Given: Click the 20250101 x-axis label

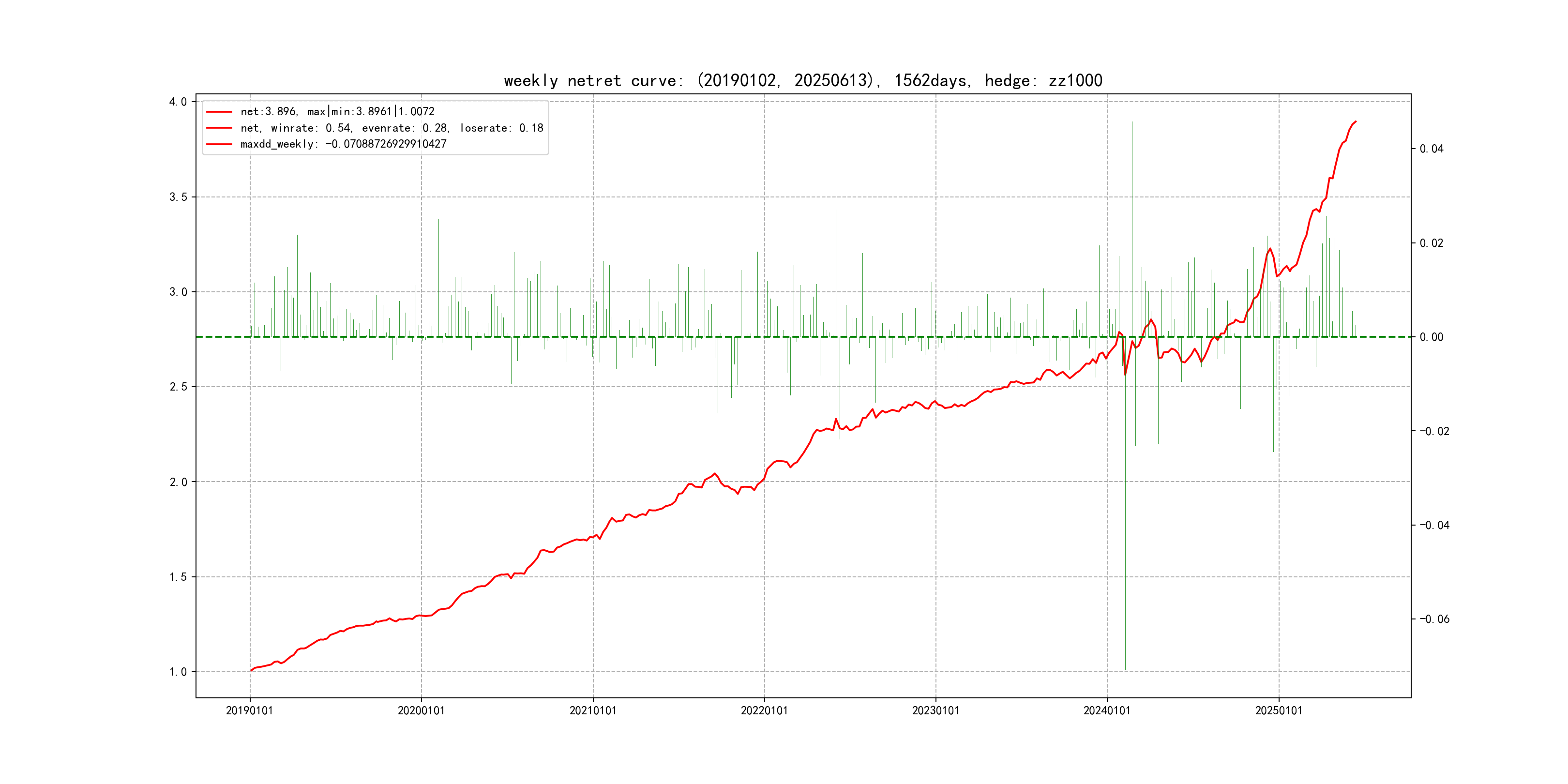Looking at the screenshot, I should [x=1278, y=710].
